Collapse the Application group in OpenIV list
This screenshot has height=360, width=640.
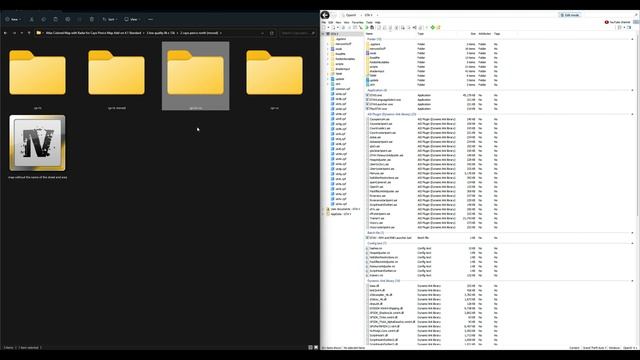632,90
